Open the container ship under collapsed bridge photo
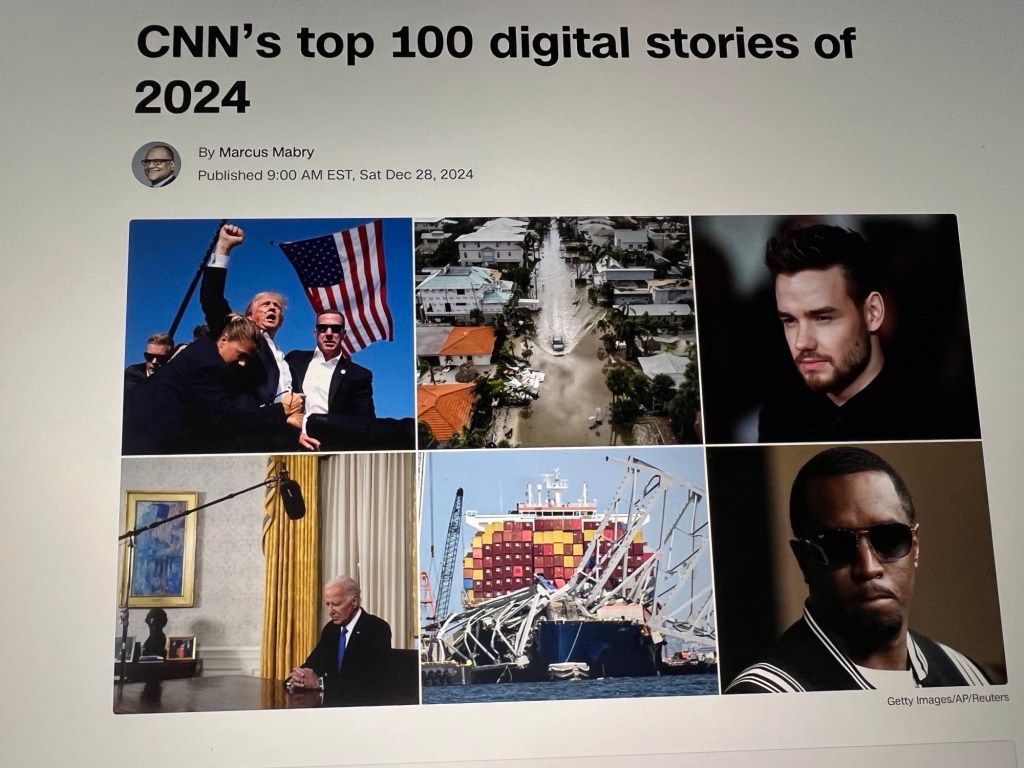Screen dimensions: 1024x768 [568, 575]
